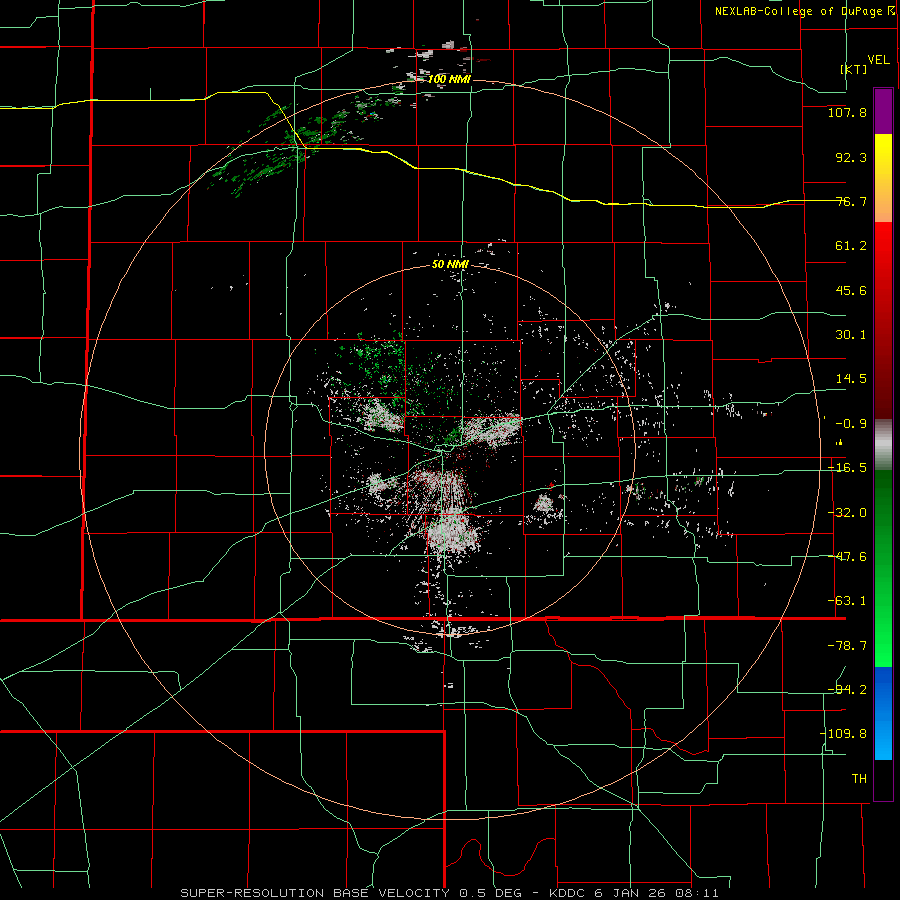Click the [KT] units label

click(x=854, y=69)
